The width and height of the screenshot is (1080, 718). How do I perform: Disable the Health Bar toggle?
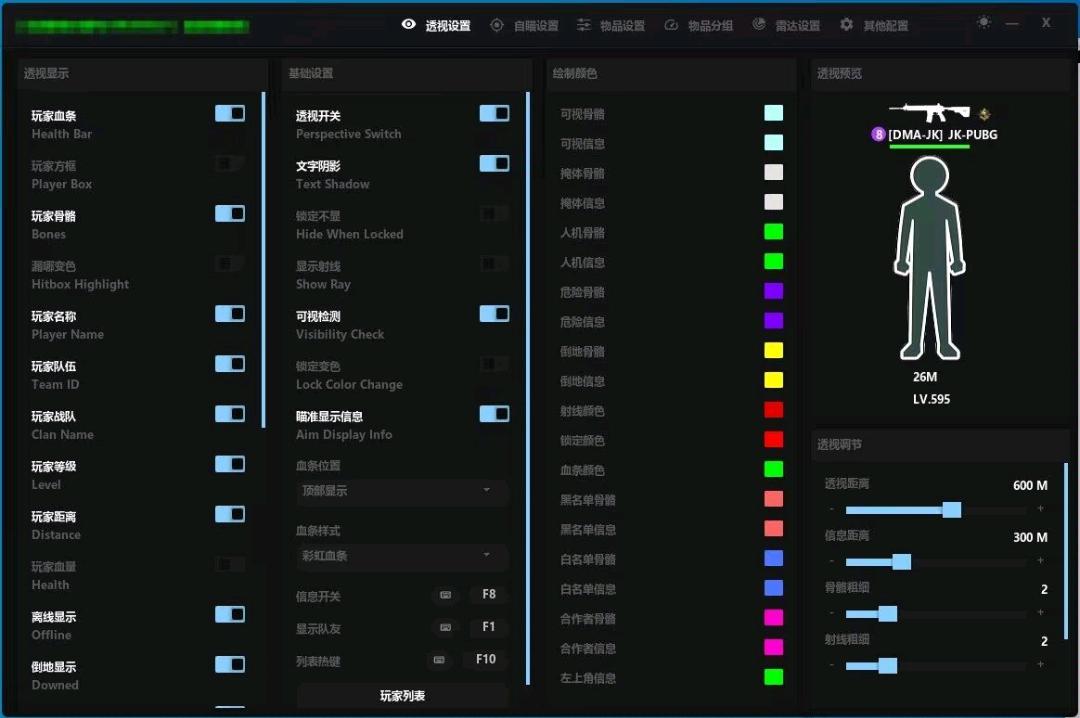pyautogui.click(x=230, y=113)
